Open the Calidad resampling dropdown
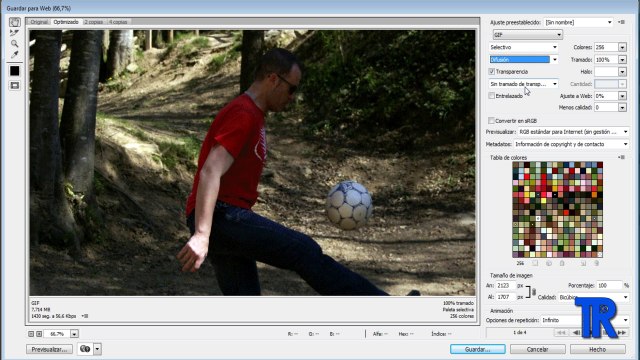Viewport: 640px width, 360px height. [x=593, y=297]
